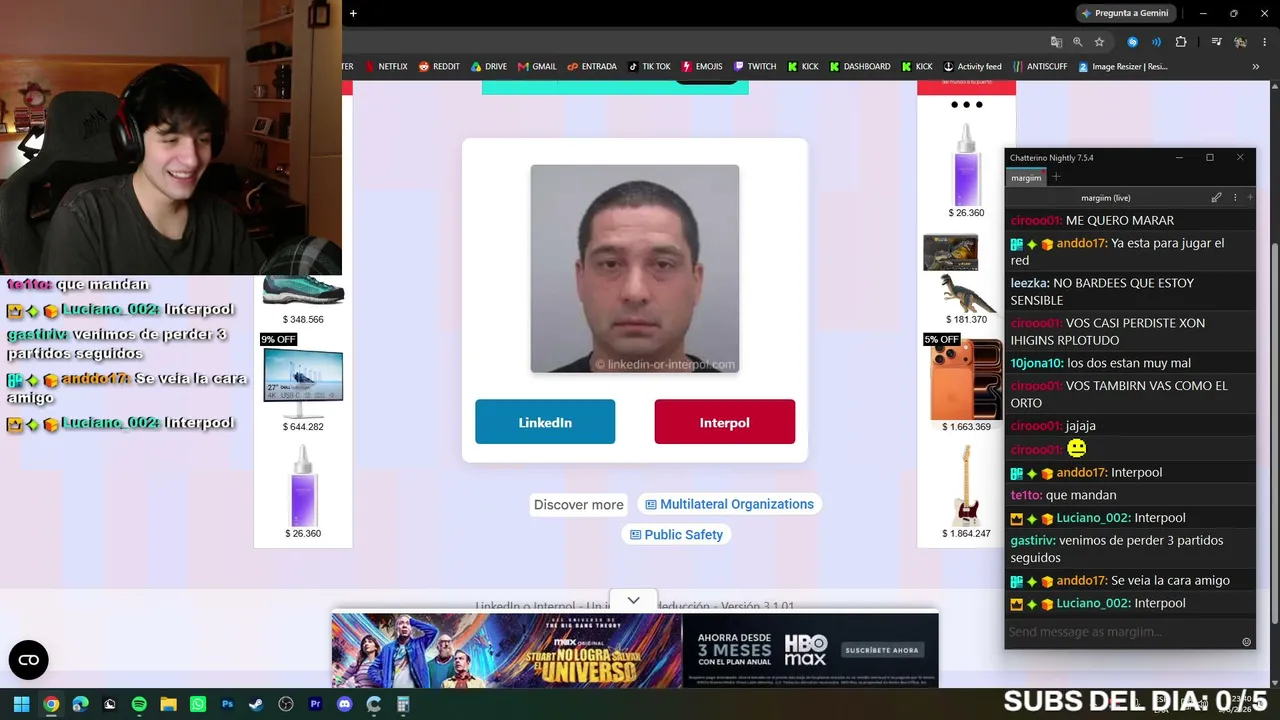Click the Pregunta a Gemini button
Screen dimensions: 1280x720
pyautogui.click(x=1125, y=13)
